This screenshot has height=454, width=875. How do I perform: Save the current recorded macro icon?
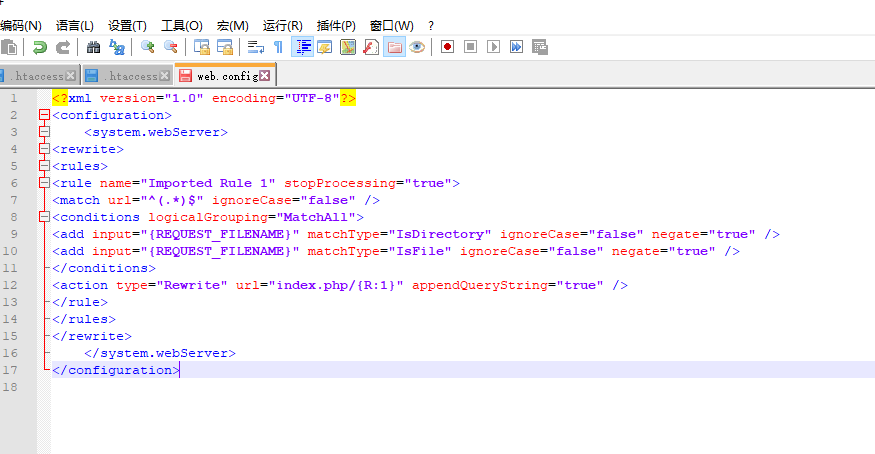[540, 47]
